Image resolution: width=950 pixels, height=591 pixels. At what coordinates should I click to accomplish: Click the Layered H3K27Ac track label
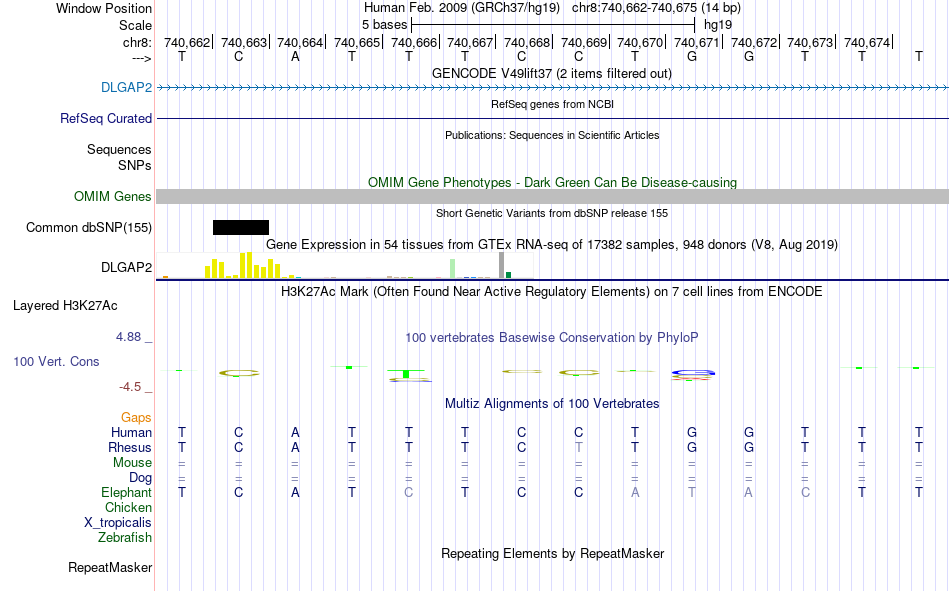click(65, 306)
